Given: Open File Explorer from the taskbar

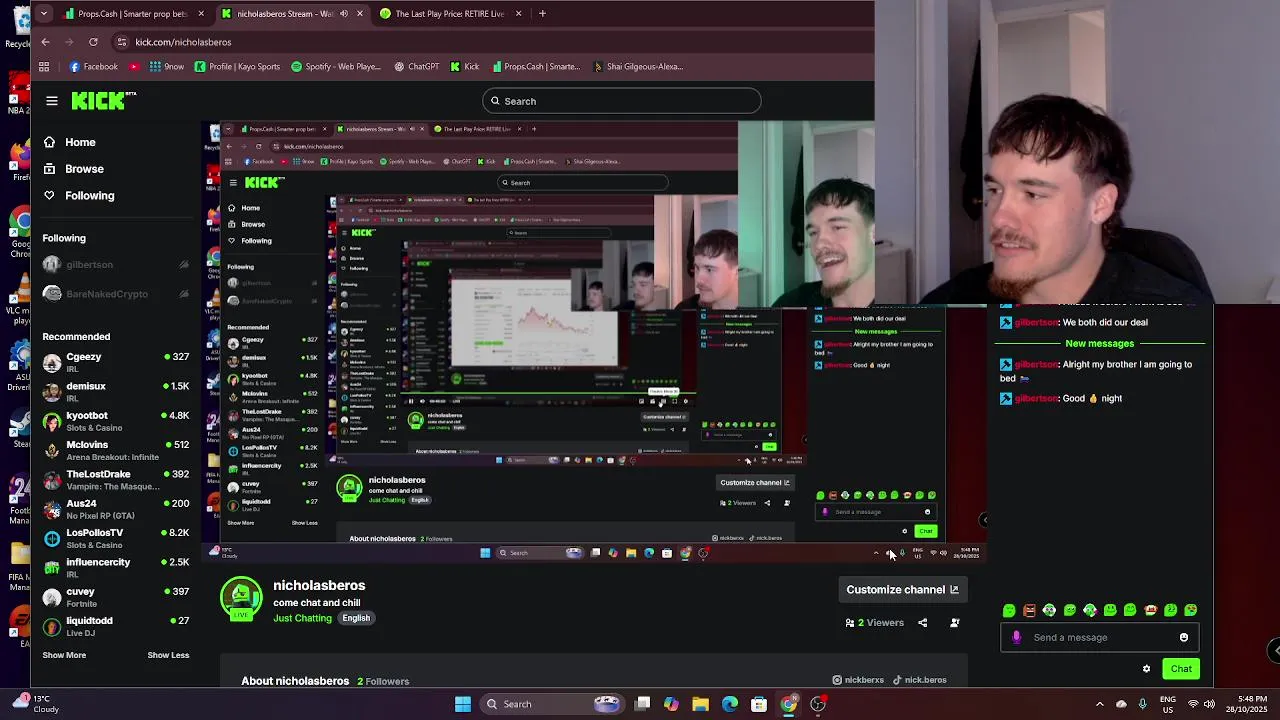Looking at the screenshot, I should 700,704.
